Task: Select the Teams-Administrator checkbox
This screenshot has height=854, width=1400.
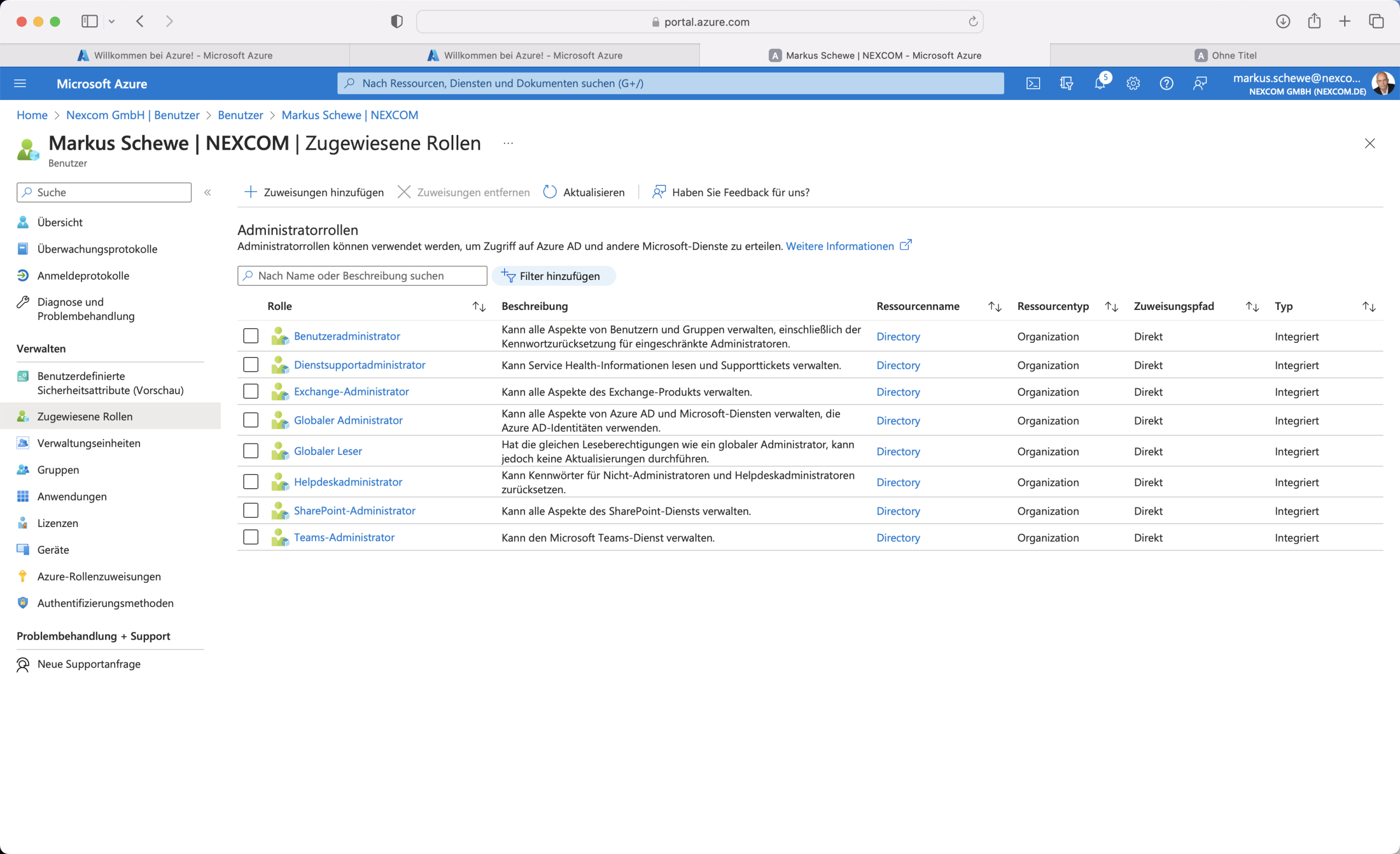Action: pos(250,537)
